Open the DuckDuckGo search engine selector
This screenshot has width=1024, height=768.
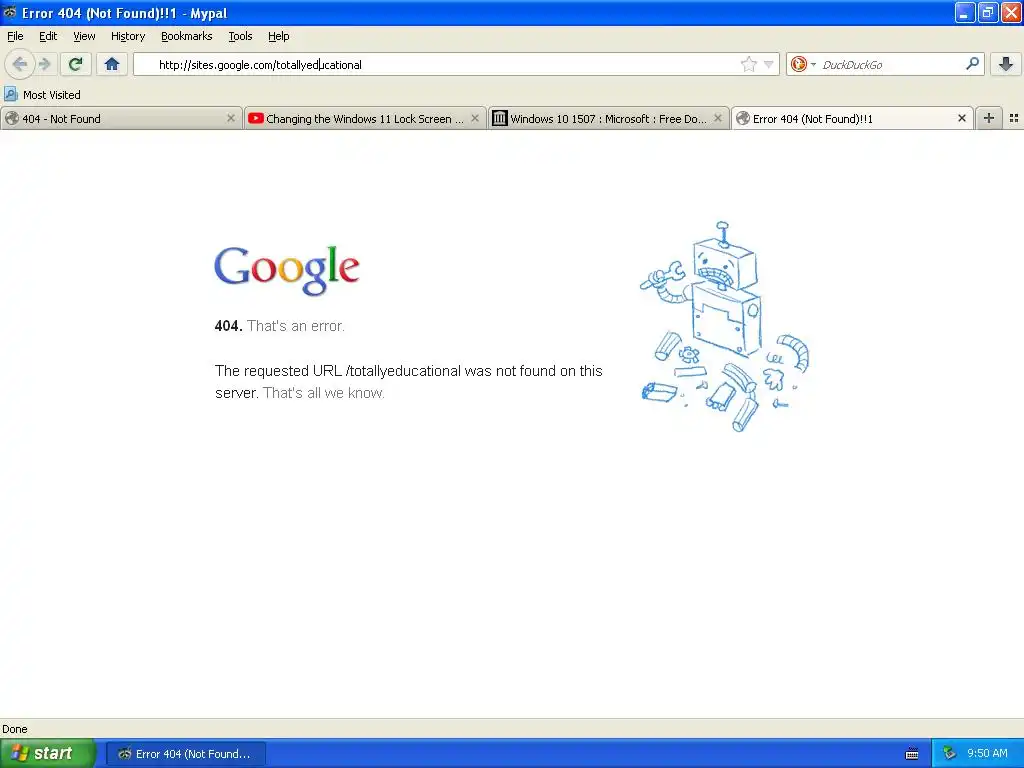(x=803, y=64)
